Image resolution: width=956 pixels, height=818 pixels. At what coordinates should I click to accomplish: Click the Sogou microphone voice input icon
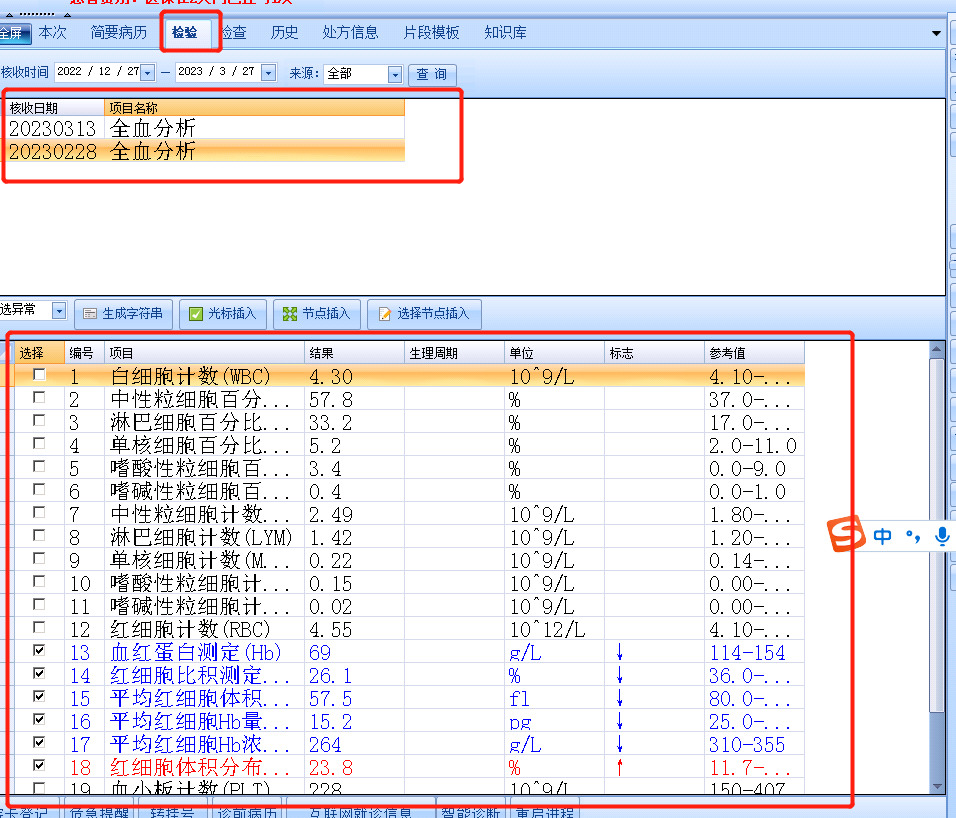click(x=942, y=536)
